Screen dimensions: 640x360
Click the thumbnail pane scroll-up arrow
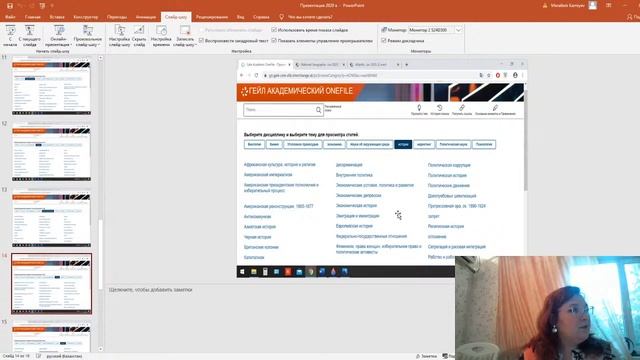click(x=100, y=58)
